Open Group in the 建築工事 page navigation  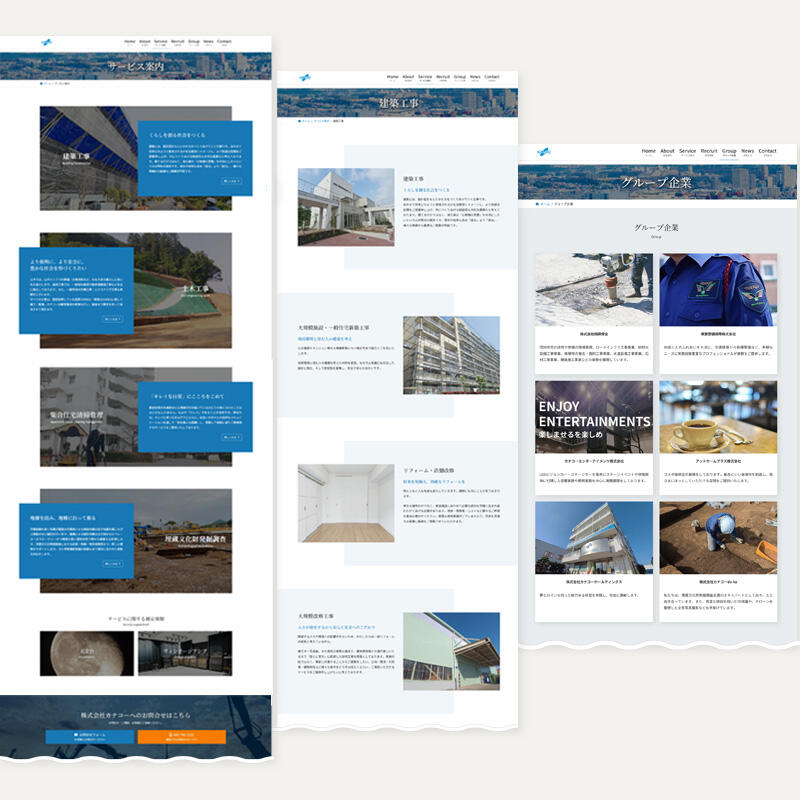click(460, 78)
